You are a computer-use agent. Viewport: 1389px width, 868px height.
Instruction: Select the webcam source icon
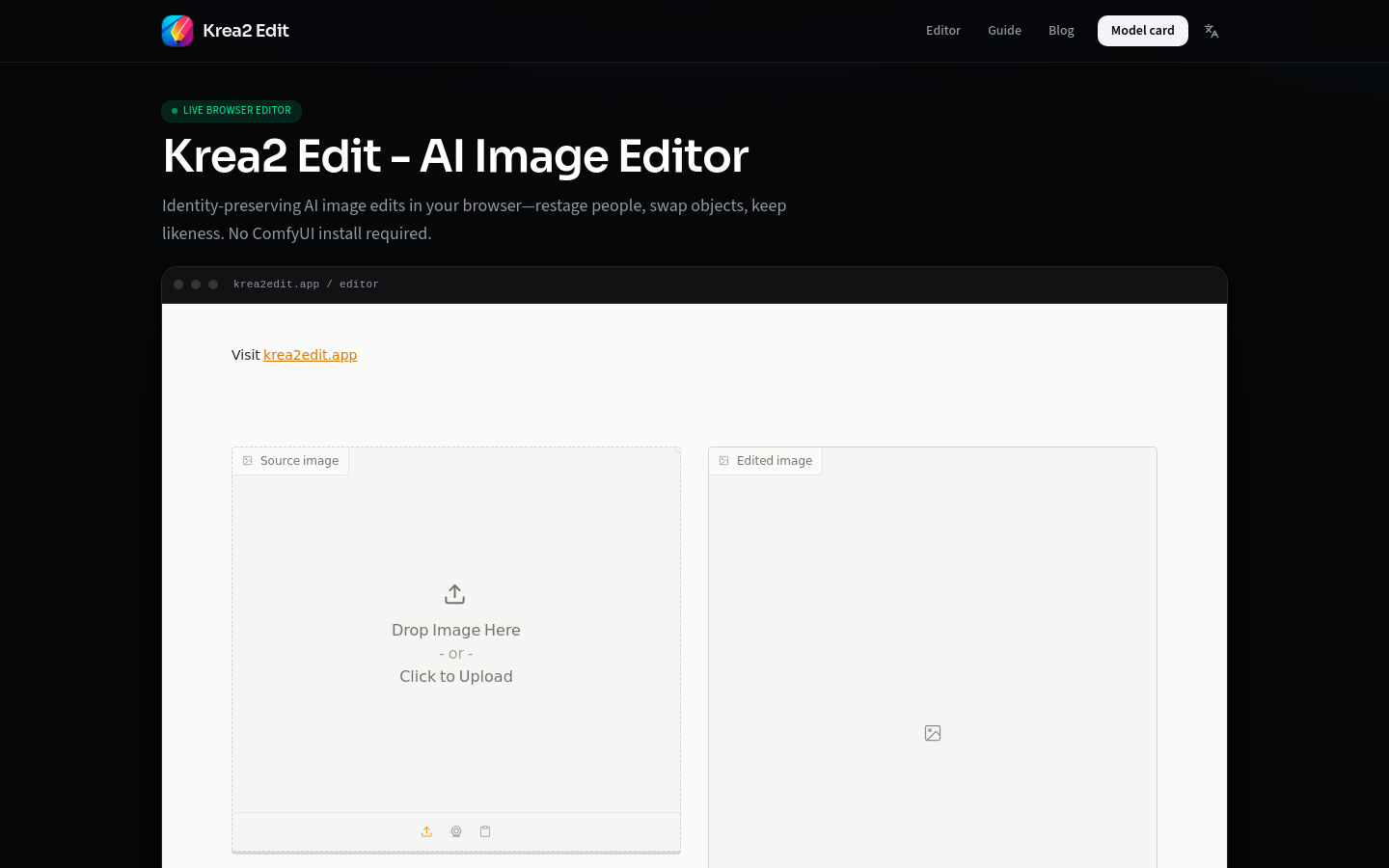coord(456,831)
